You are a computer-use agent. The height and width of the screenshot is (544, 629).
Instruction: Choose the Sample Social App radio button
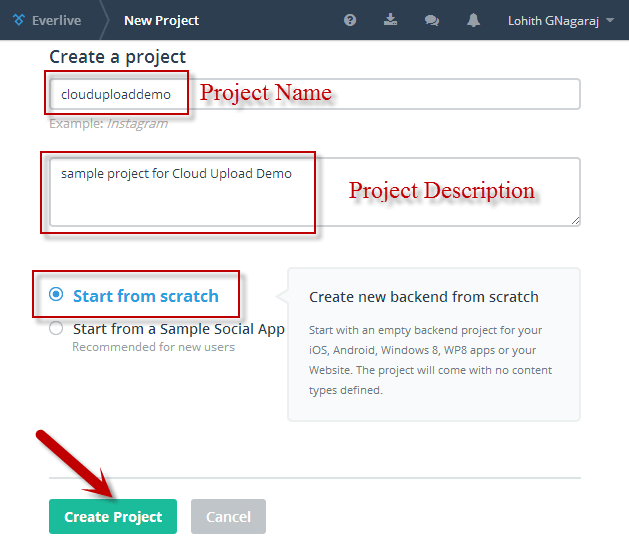56,329
